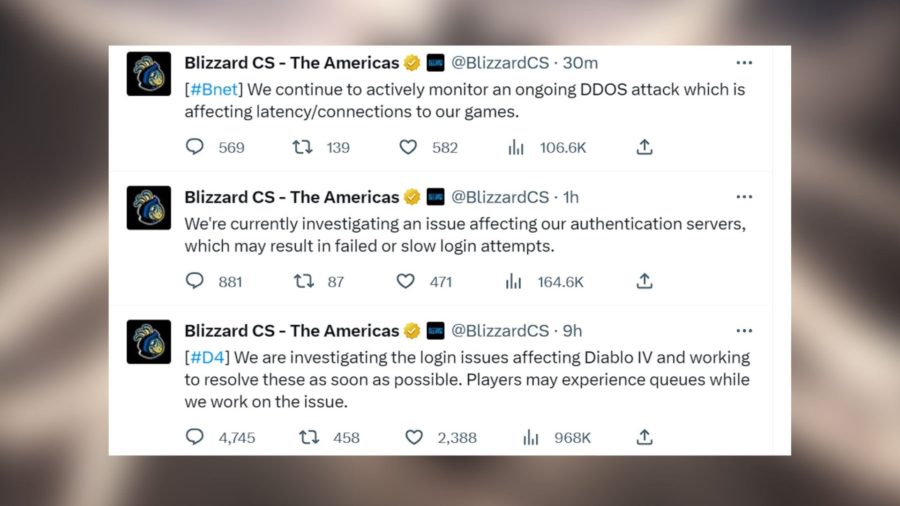Reply to the DDOS attack tweet
Screen dimensions: 900x506
(195, 147)
